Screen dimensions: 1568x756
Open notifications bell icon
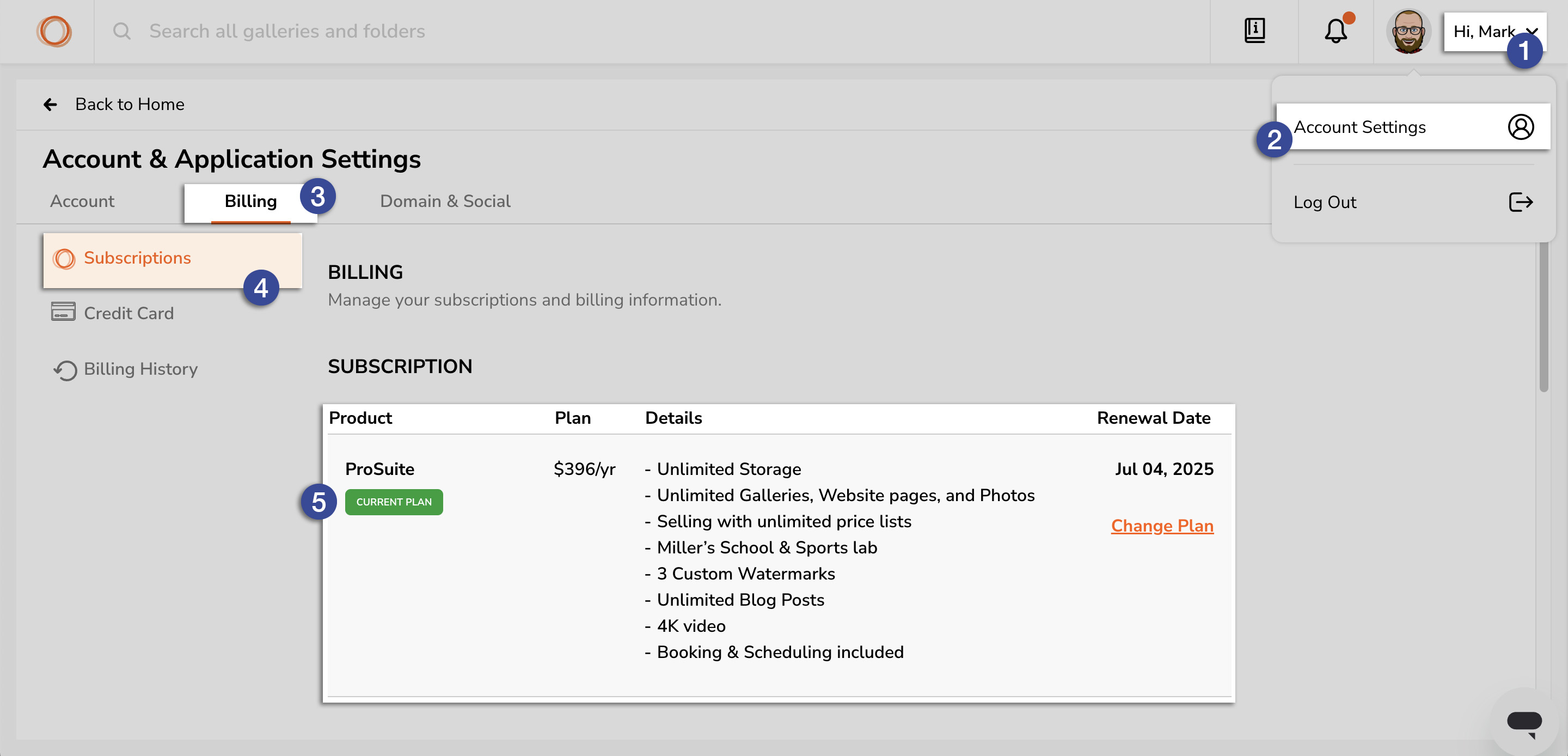tap(1336, 31)
